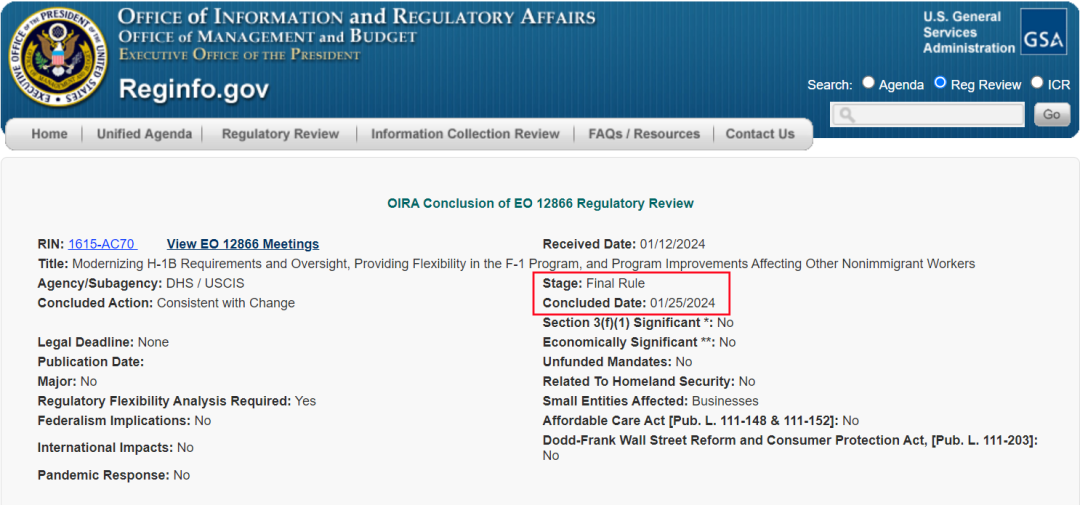Click the Reginfo.gov site title

(x=194, y=89)
